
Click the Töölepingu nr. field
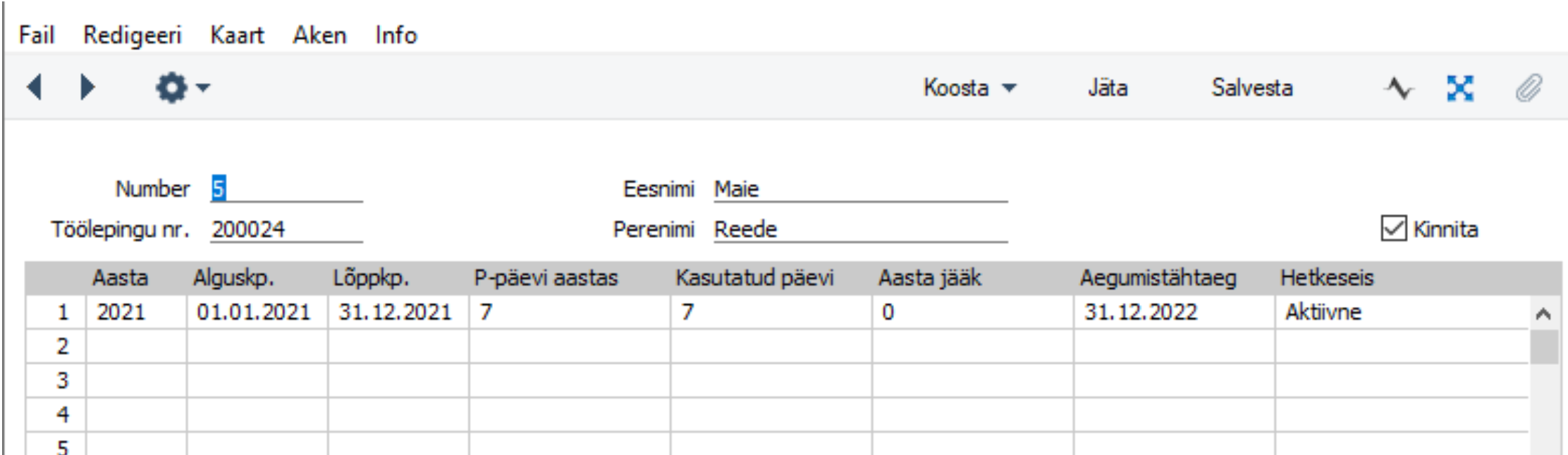[x=286, y=230]
